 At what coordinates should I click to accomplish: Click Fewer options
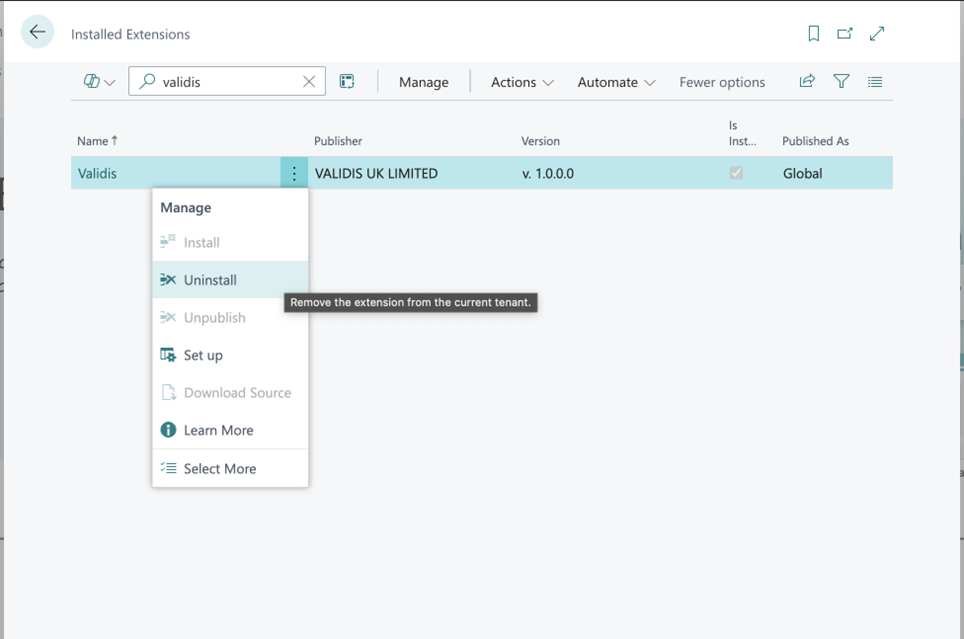722,82
